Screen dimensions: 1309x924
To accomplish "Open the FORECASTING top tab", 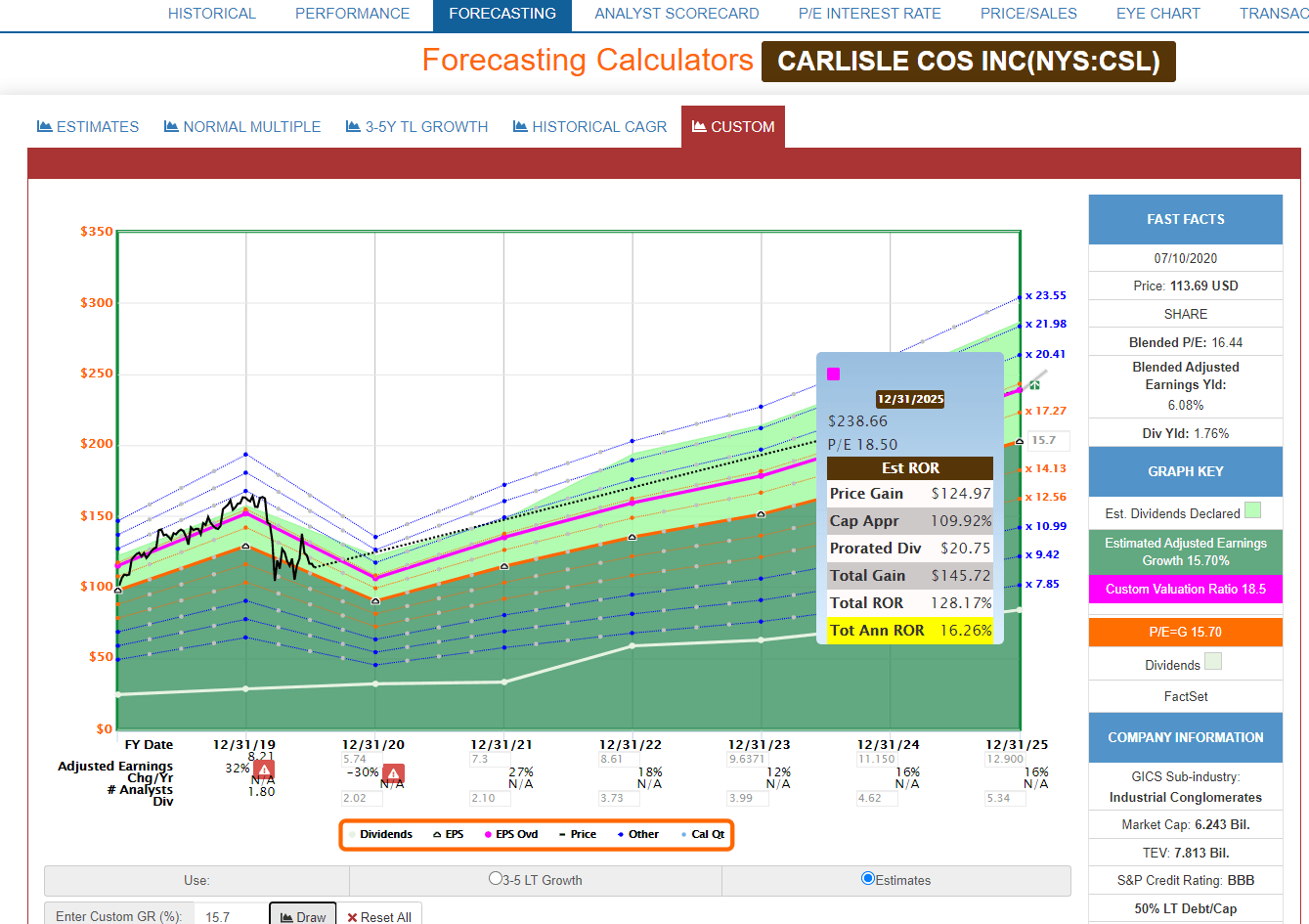I will pyautogui.click(x=502, y=14).
